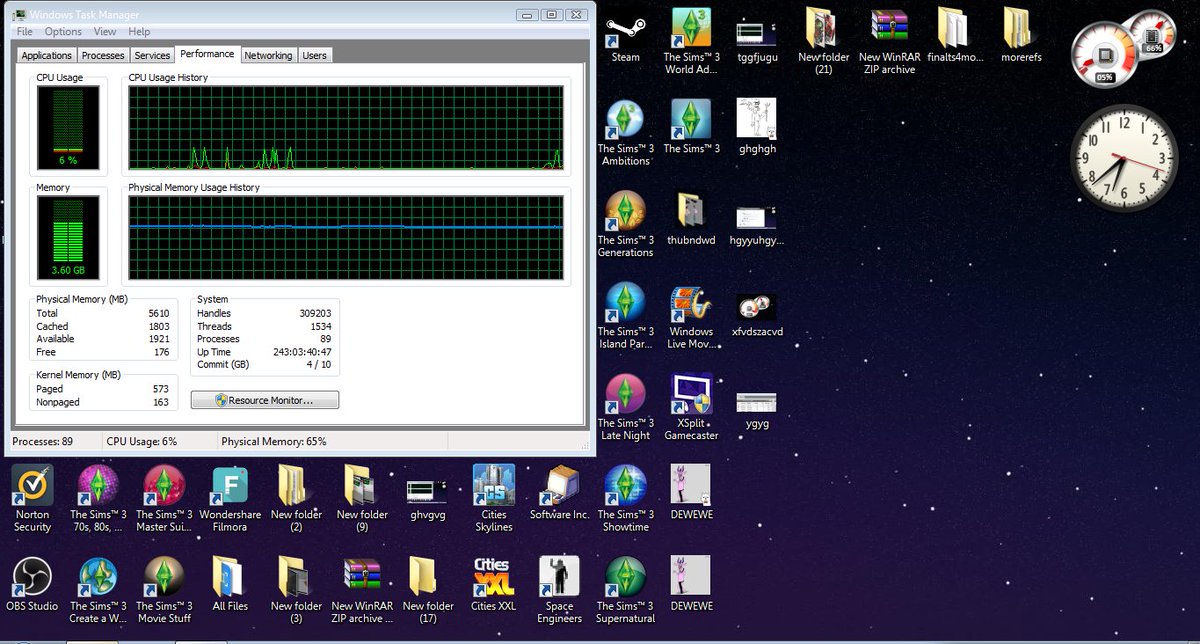Launch The Sims 3 70s, 80s shortcut

(x=98, y=499)
